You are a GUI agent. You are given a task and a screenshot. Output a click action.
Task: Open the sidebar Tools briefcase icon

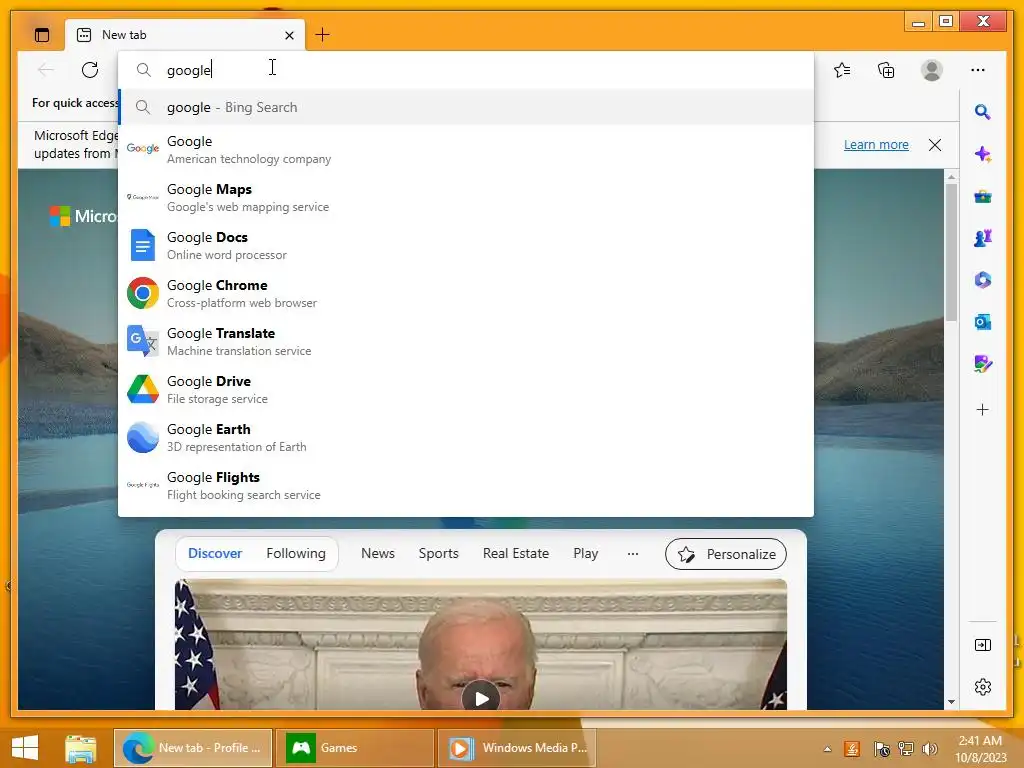(x=982, y=197)
